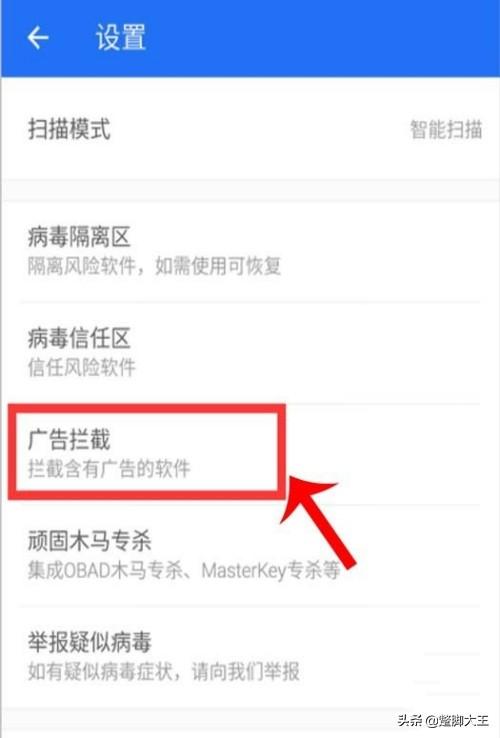Click the gray divider below 扫描模式
This screenshot has height=738, width=500.
pyautogui.click(x=250, y=191)
